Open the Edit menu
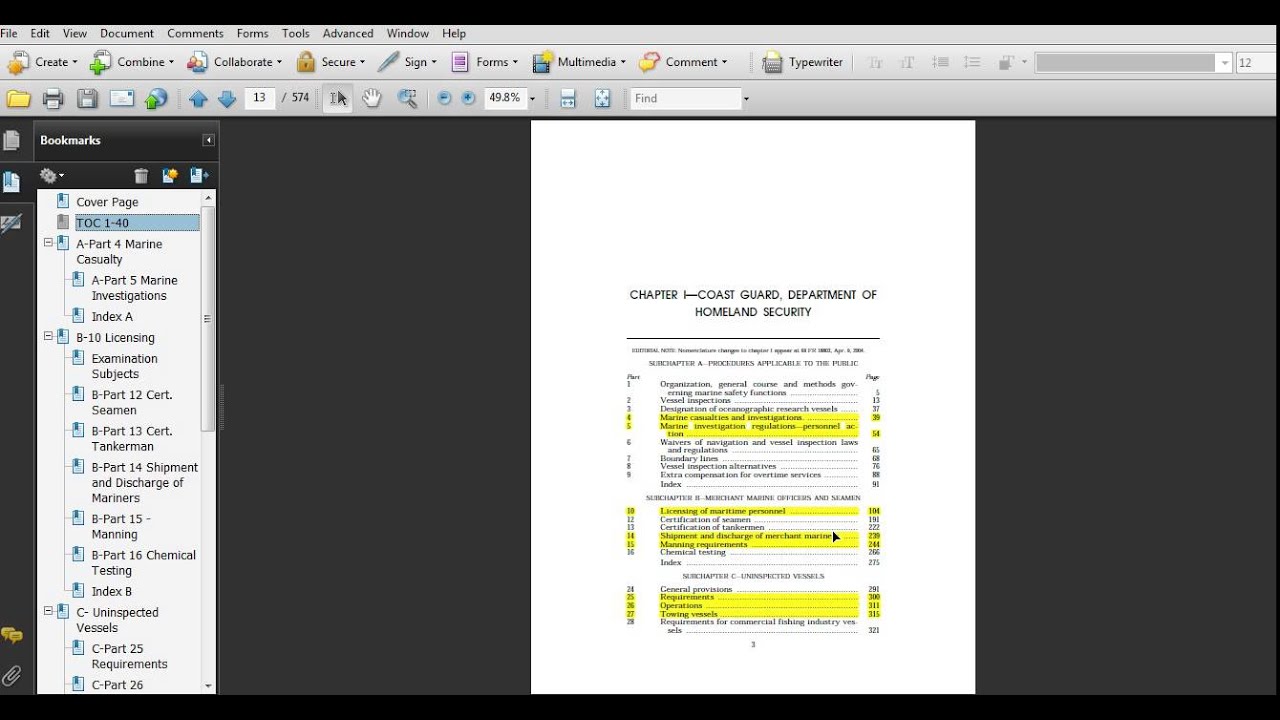The width and height of the screenshot is (1280, 720). click(40, 33)
